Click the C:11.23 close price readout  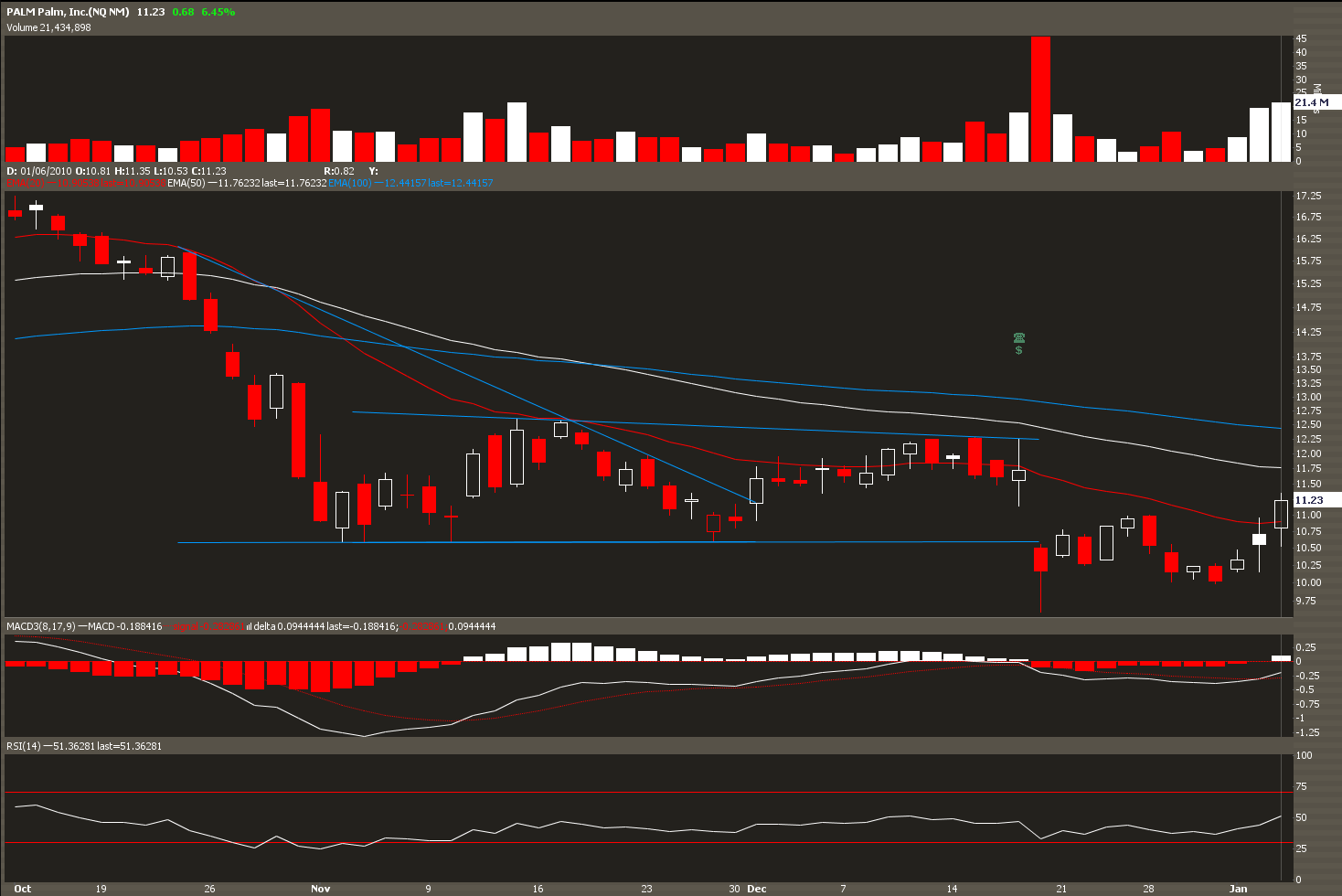click(x=208, y=171)
